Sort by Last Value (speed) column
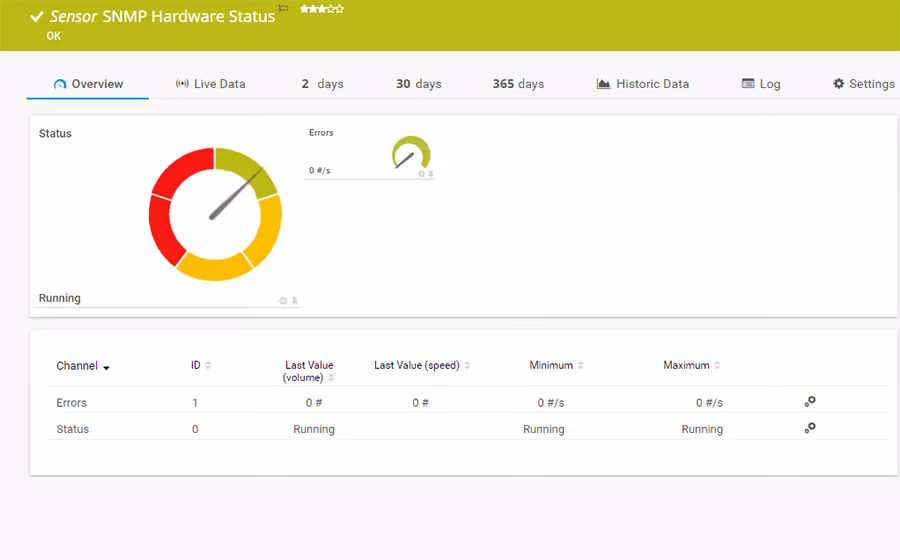Image resolution: width=900 pixels, height=560 pixels. coord(422,365)
